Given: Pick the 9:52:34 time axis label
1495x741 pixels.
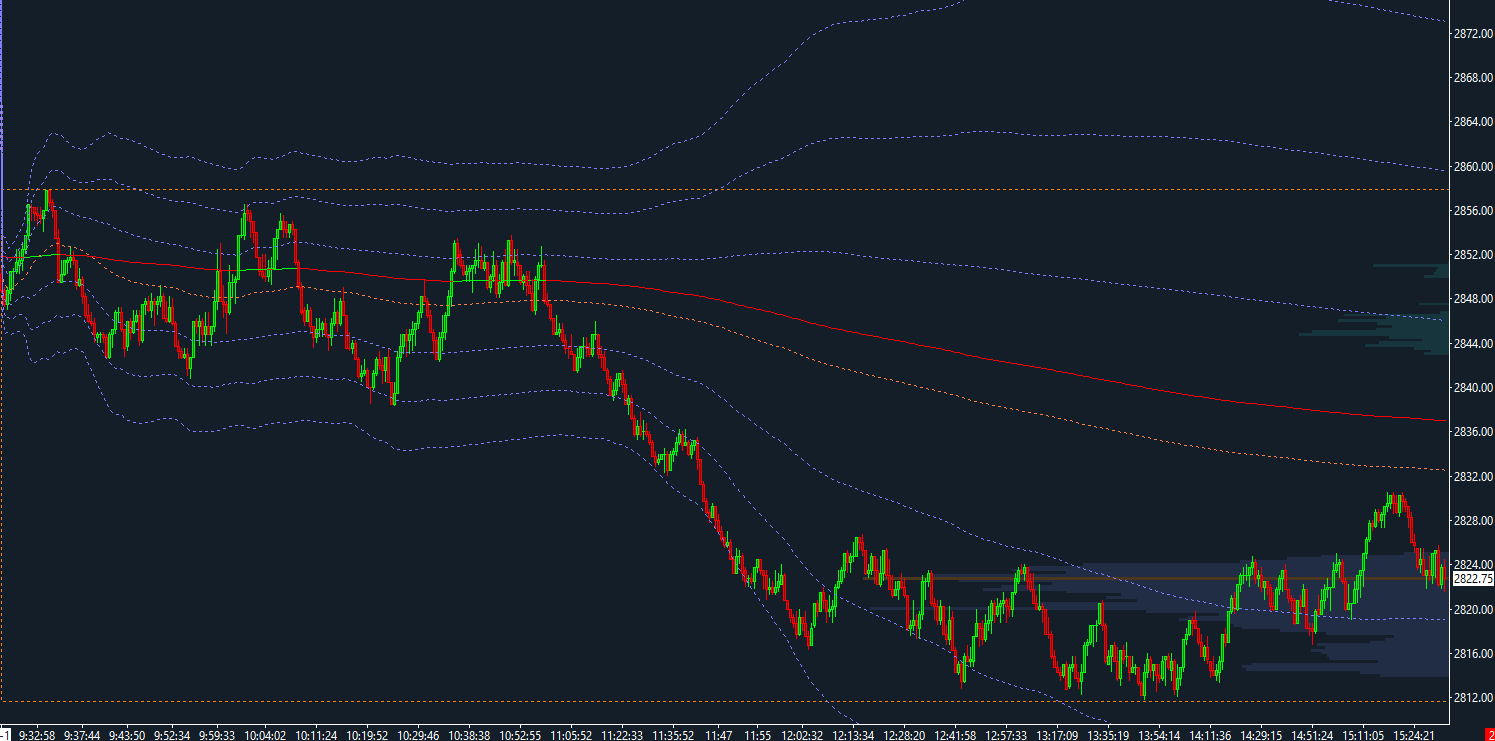Looking at the screenshot, I should point(172,735).
